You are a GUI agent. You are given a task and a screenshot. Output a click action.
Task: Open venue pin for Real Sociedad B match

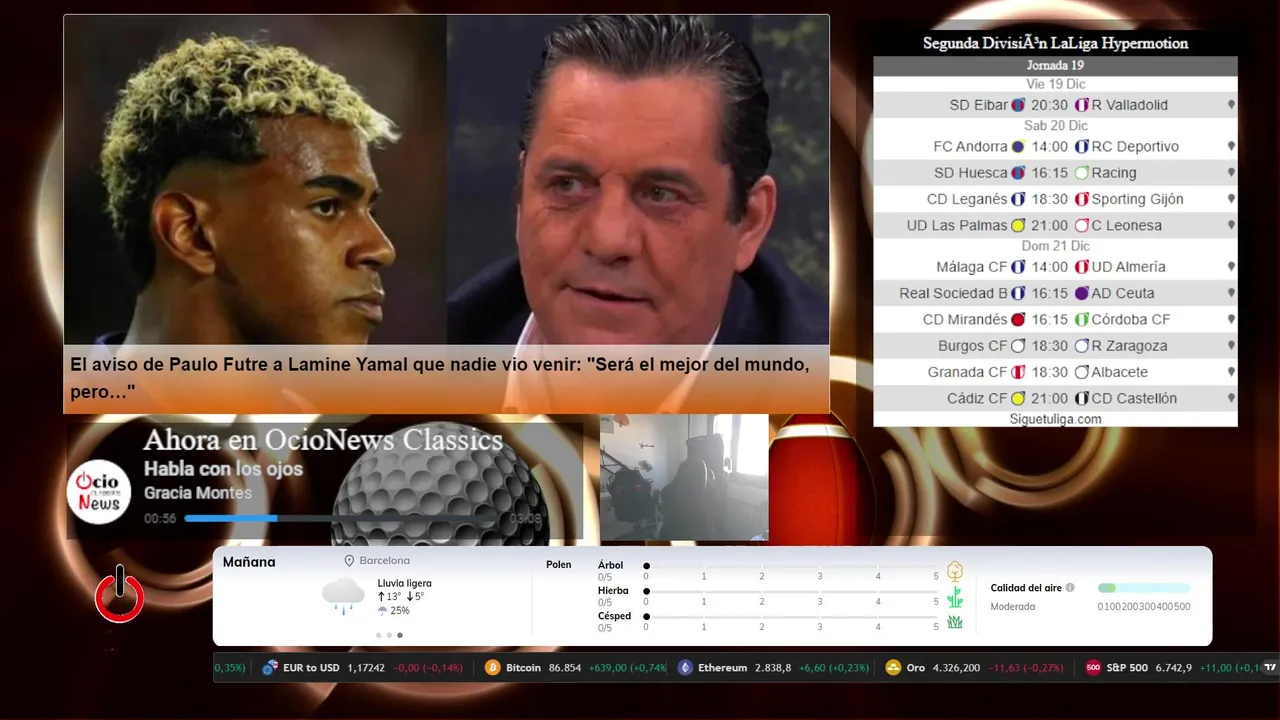click(1231, 293)
